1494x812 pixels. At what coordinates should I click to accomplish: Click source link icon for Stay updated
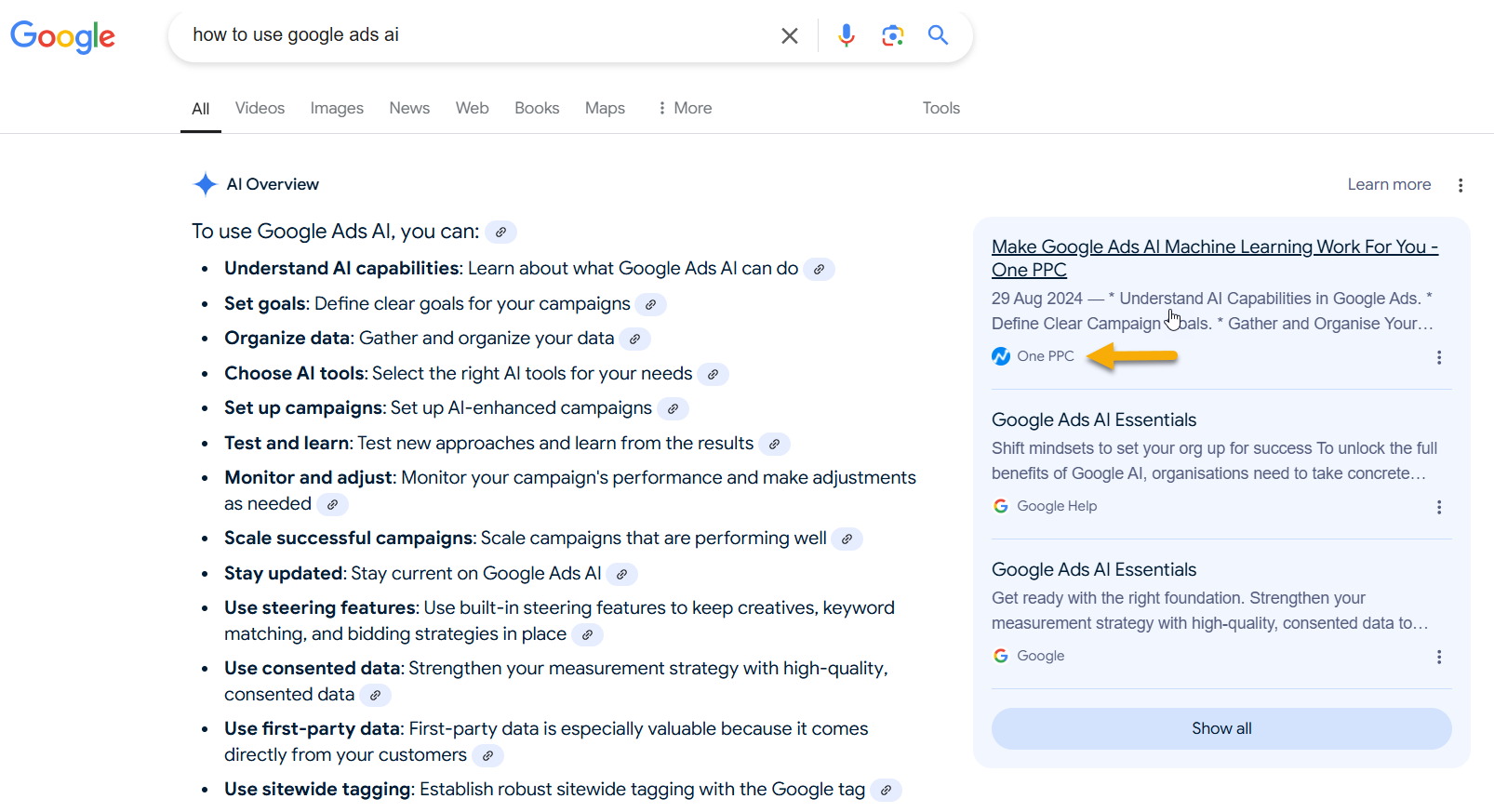point(621,574)
